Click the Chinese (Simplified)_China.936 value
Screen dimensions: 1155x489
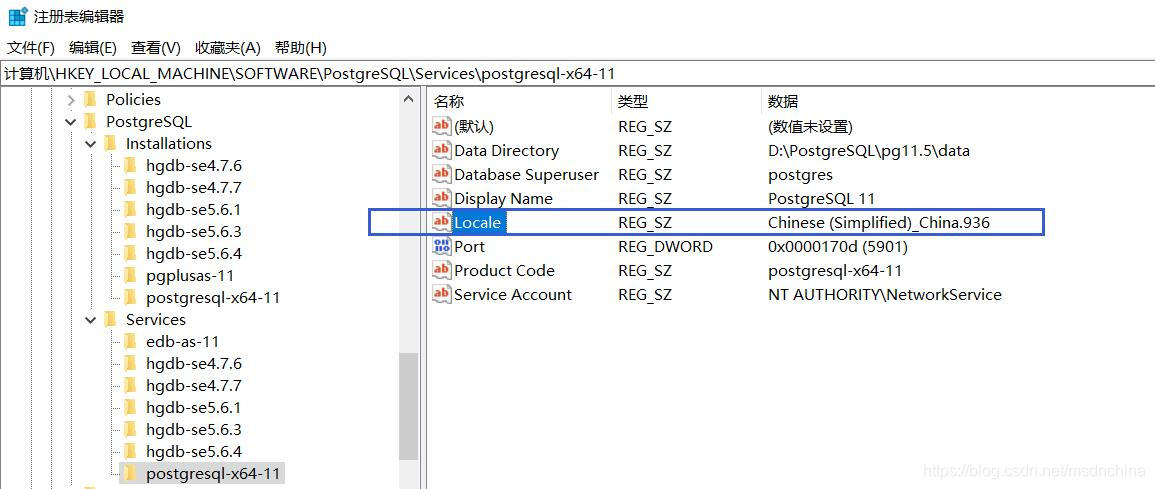tap(878, 222)
